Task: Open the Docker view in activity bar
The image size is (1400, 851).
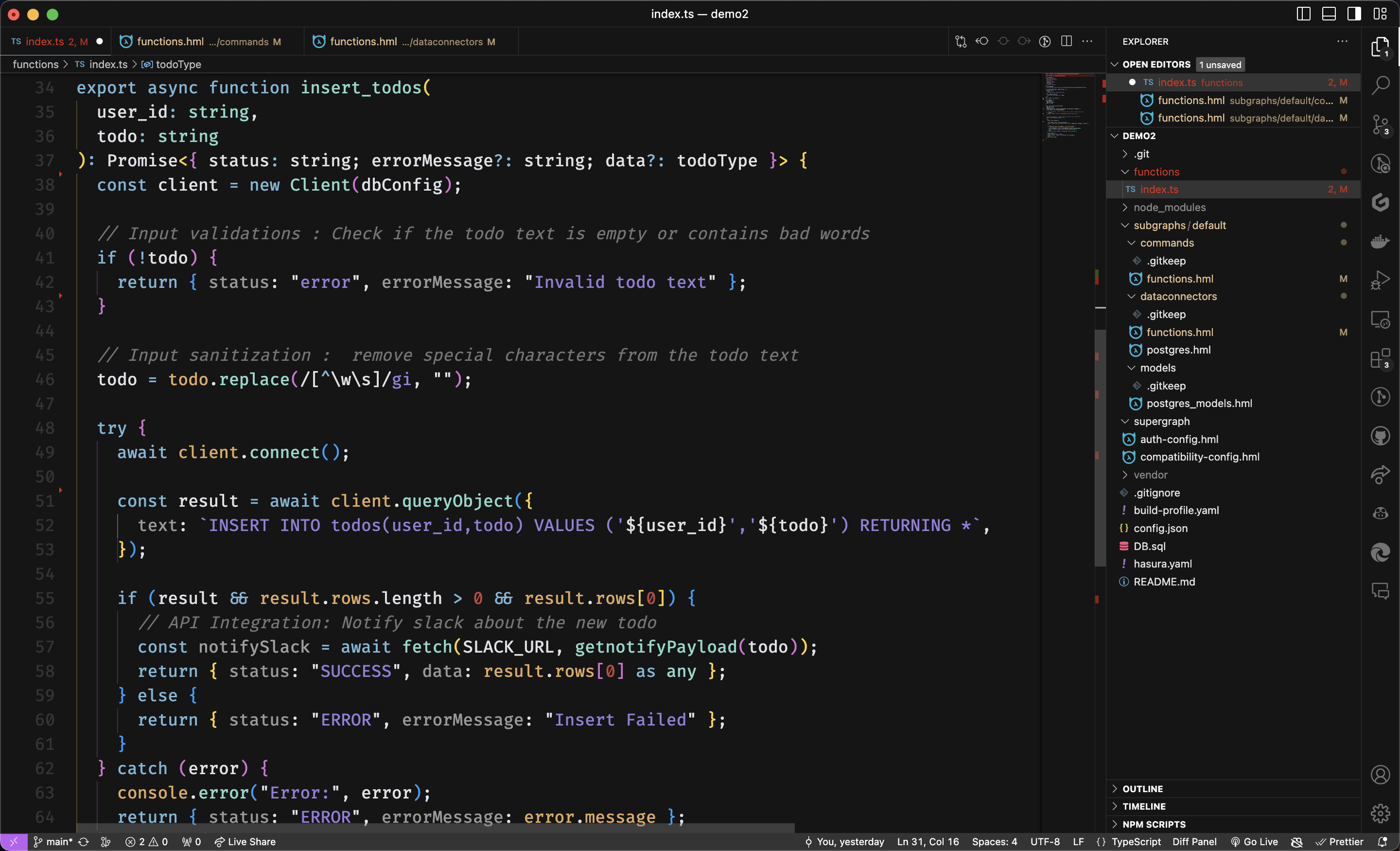Action: (1380, 242)
